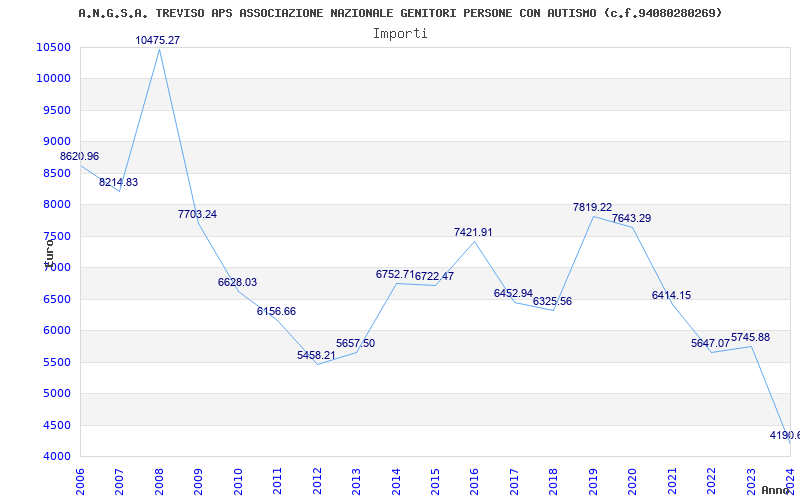Click the 7819.22 data label

[x=592, y=208]
